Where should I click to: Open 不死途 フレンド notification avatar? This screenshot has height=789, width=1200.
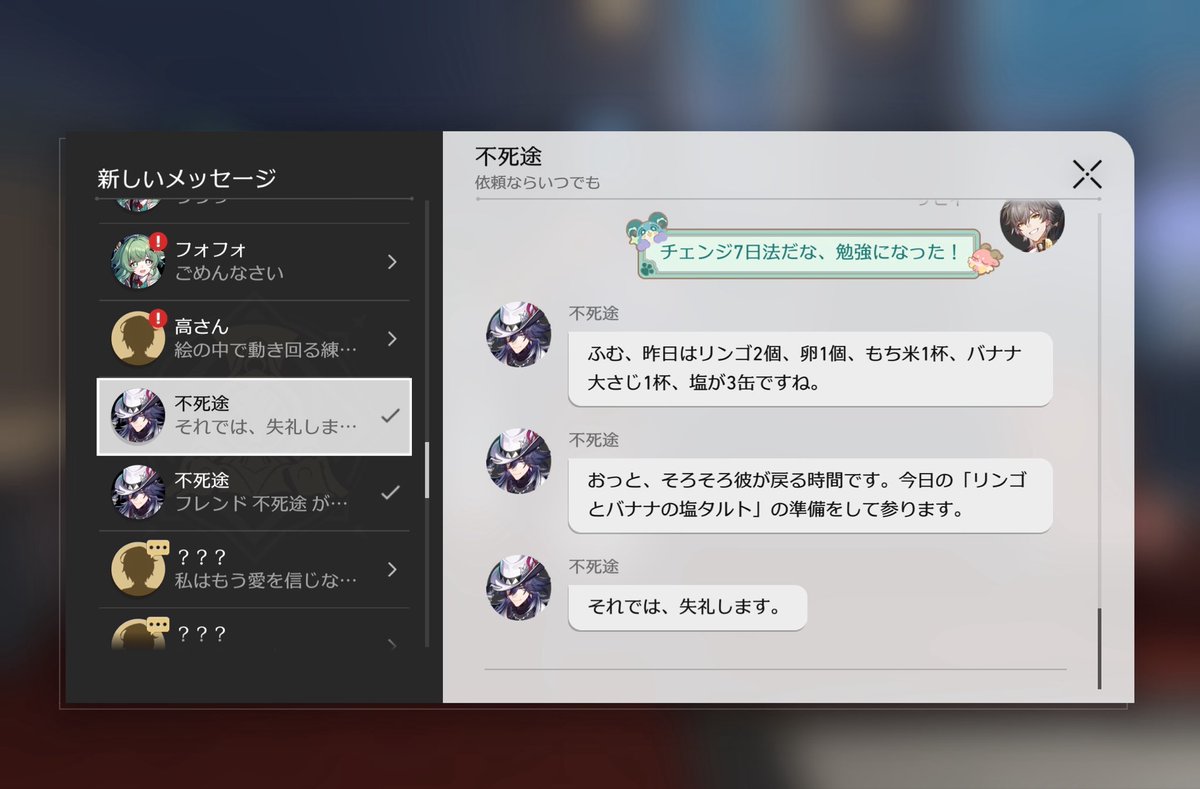[x=137, y=492]
